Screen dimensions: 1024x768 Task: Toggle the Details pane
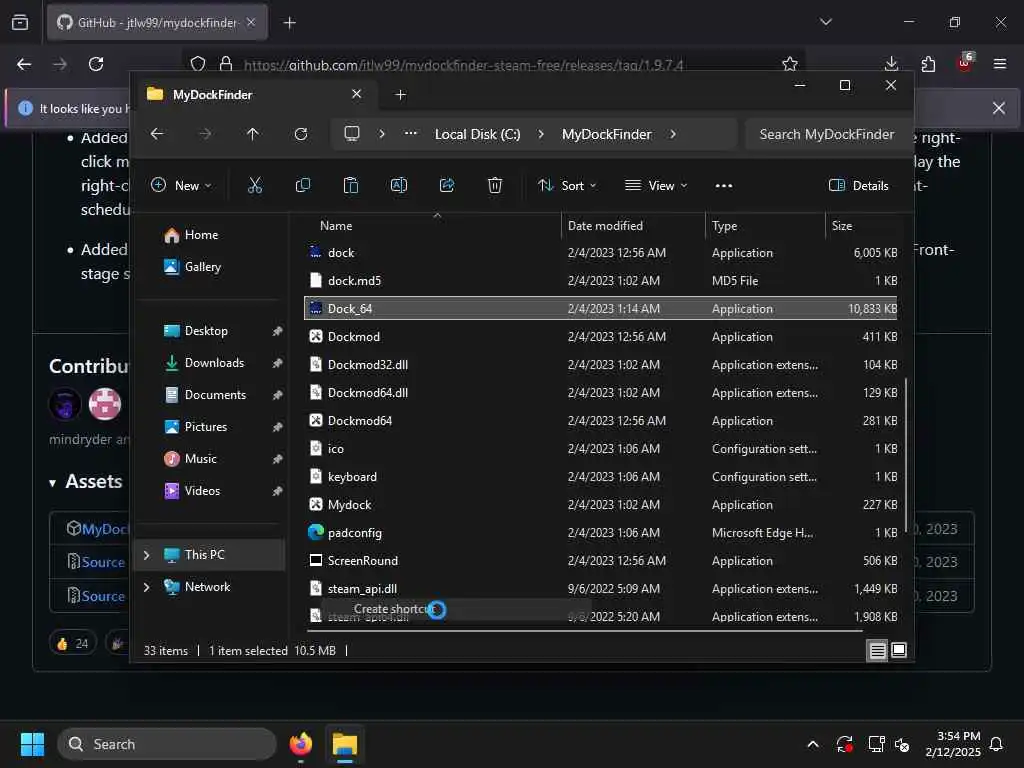[x=859, y=185]
